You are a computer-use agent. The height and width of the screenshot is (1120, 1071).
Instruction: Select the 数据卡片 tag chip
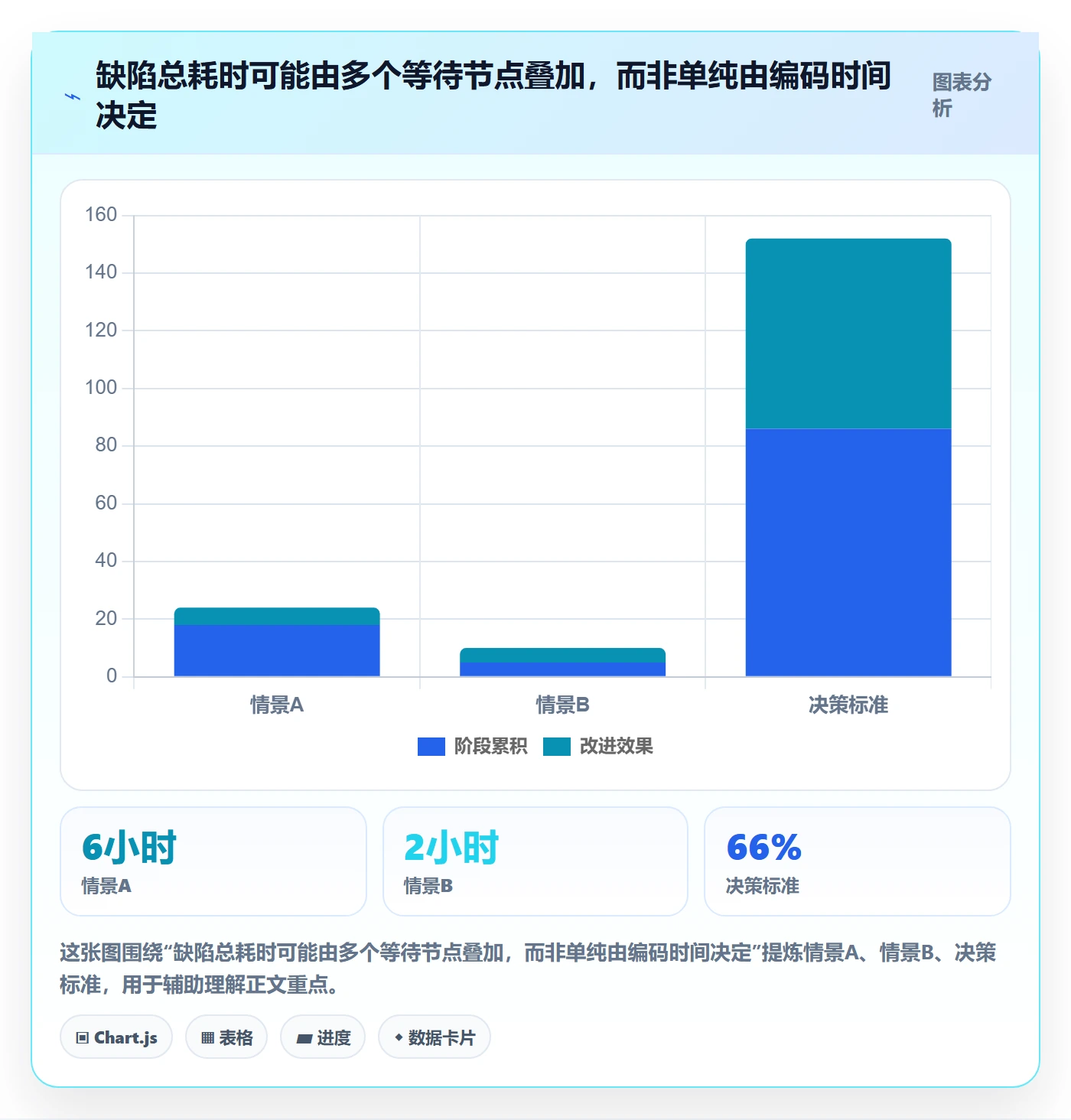pyautogui.click(x=435, y=1037)
